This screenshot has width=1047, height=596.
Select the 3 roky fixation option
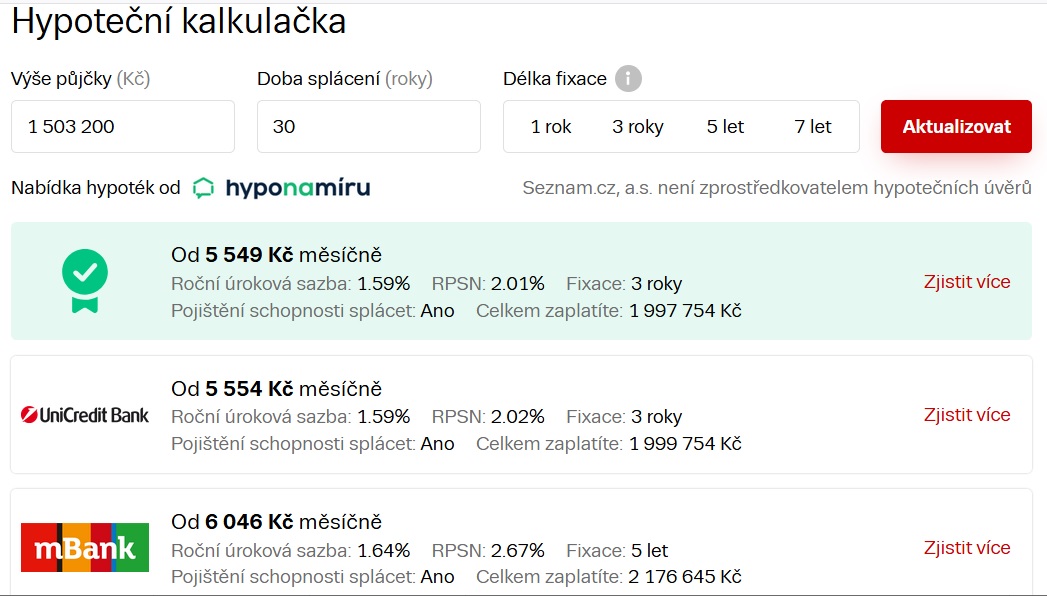coord(638,127)
